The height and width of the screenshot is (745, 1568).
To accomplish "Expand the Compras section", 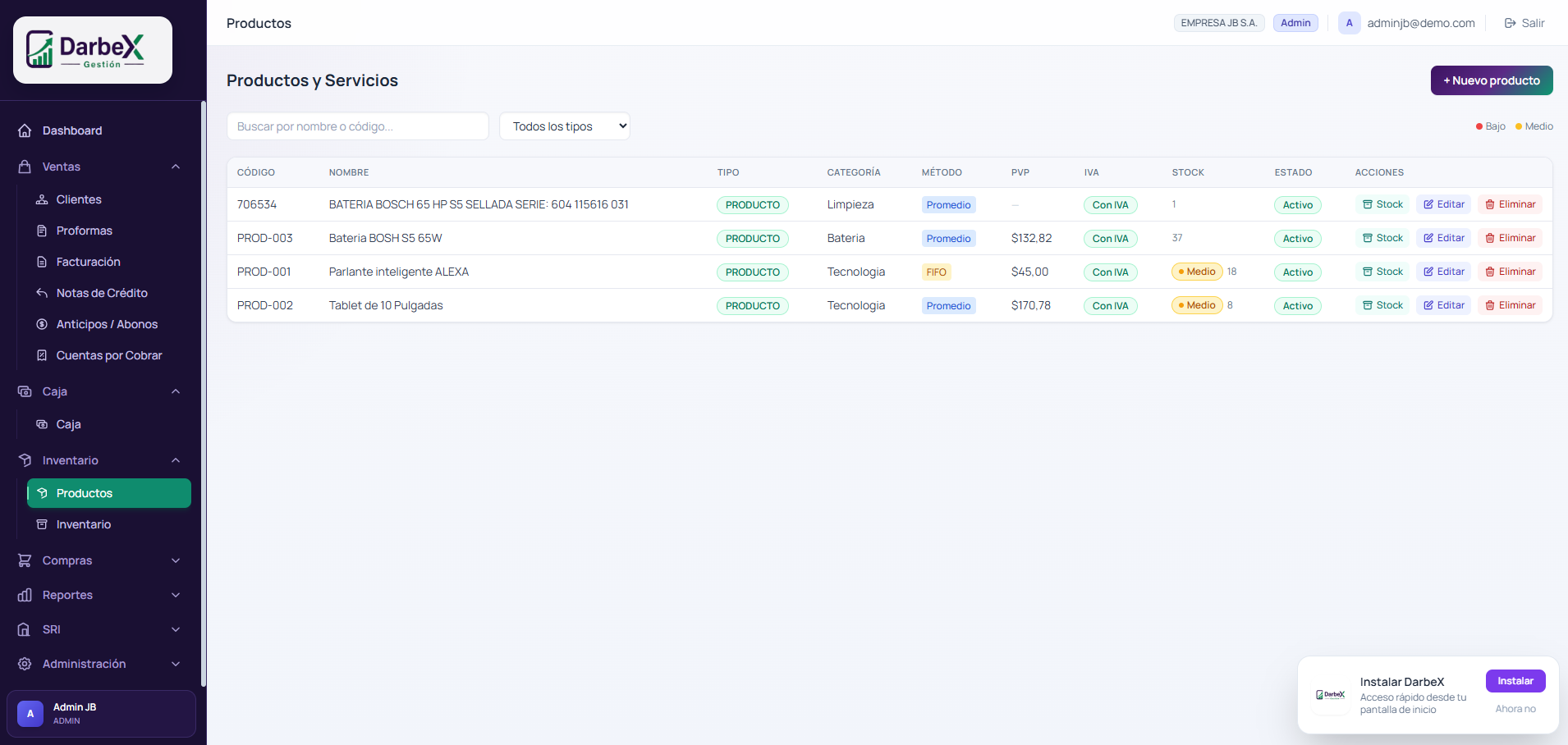I will pos(176,560).
